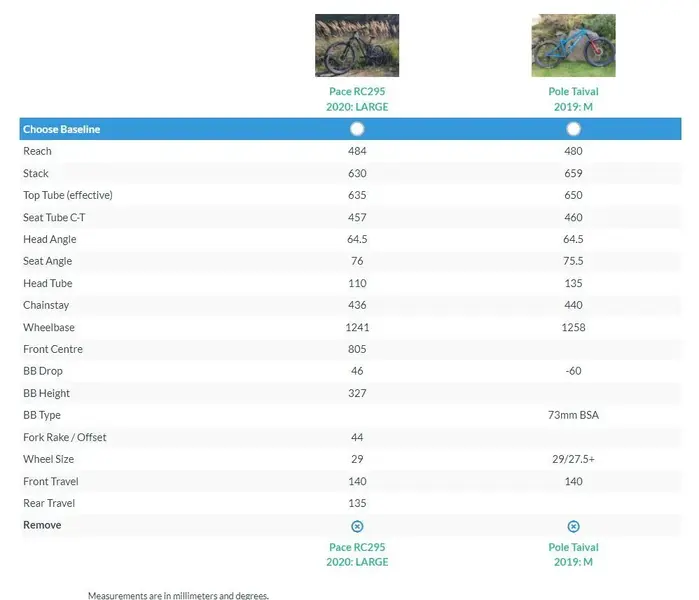Viewport: 699px width, 600px height.
Task: Select Pole Taival seat angle value 75.5
Action: [573, 261]
